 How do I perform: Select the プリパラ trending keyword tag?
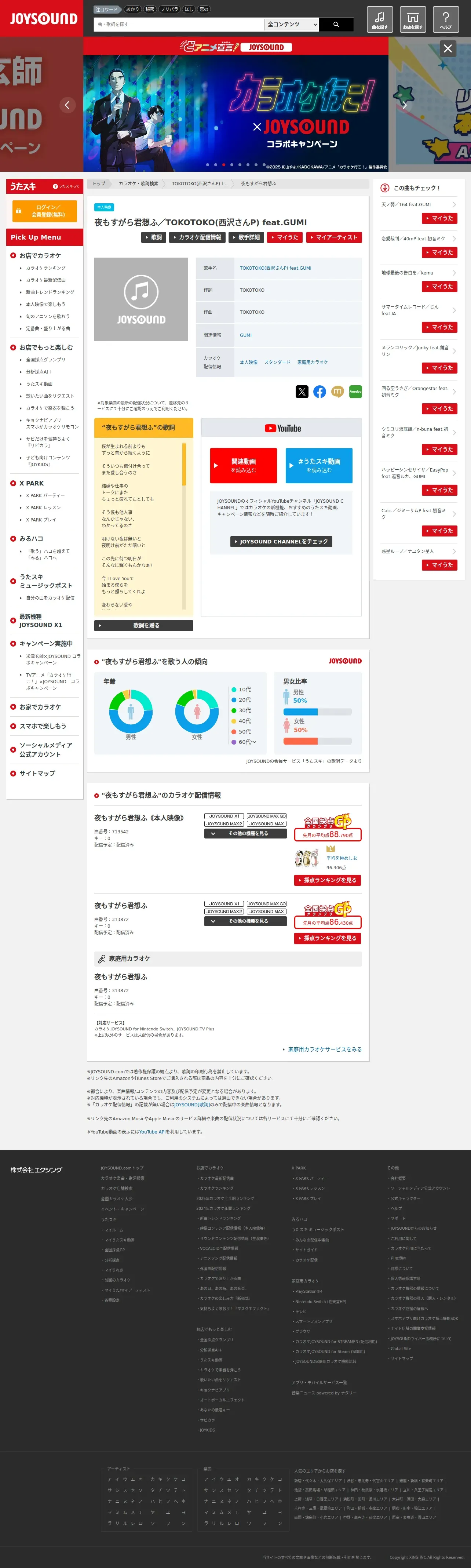coord(169,9)
